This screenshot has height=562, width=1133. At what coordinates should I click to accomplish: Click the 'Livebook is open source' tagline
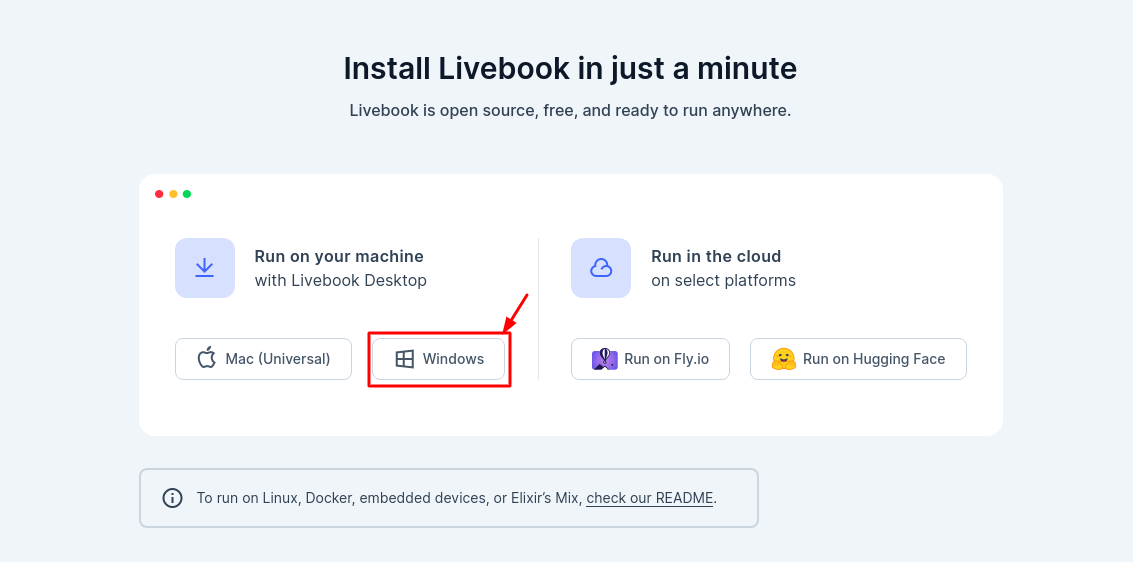coord(570,111)
